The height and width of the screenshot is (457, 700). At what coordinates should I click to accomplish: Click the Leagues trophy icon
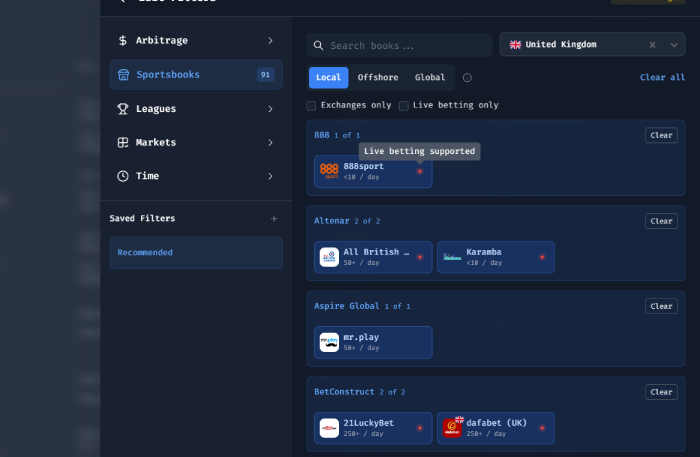point(123,109)
